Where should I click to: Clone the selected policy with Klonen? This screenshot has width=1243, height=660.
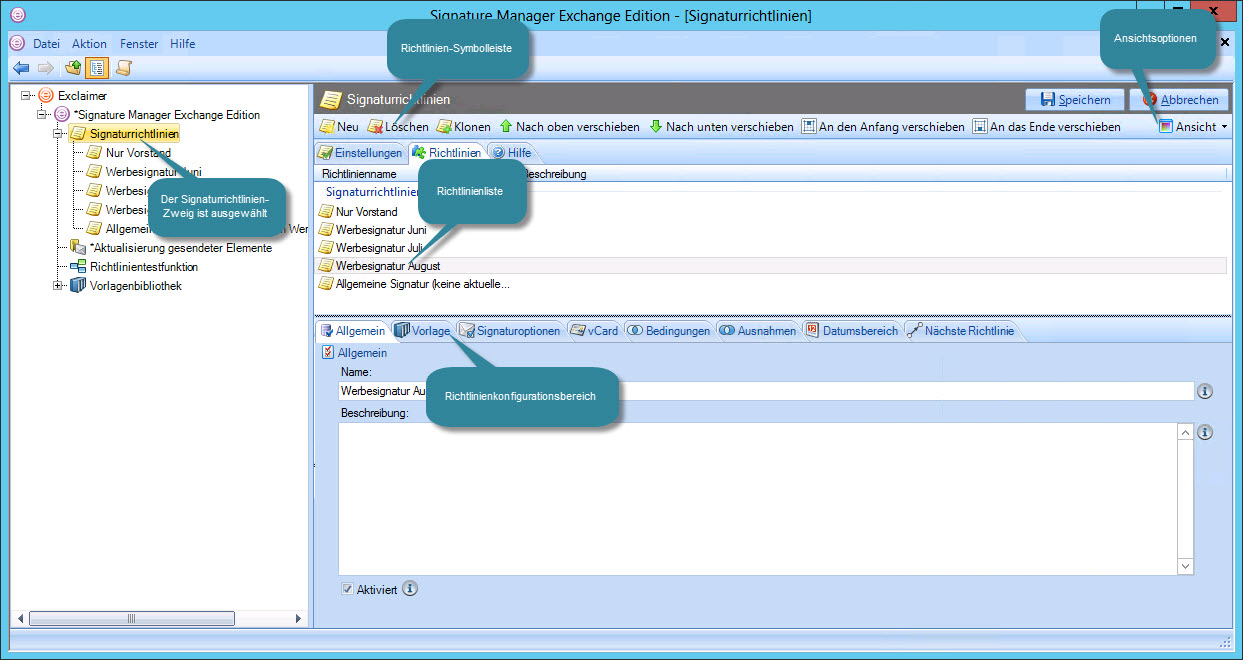point(464,127)
